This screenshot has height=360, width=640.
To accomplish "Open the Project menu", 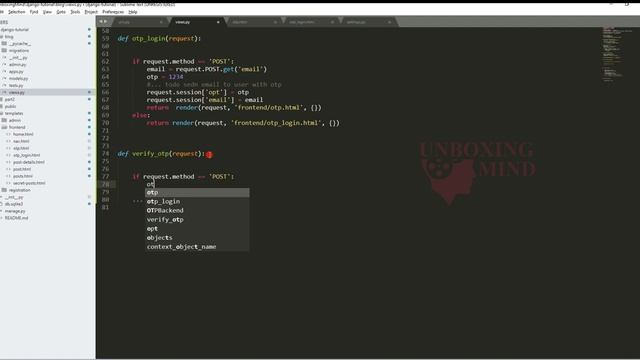I will pos(91,12).
